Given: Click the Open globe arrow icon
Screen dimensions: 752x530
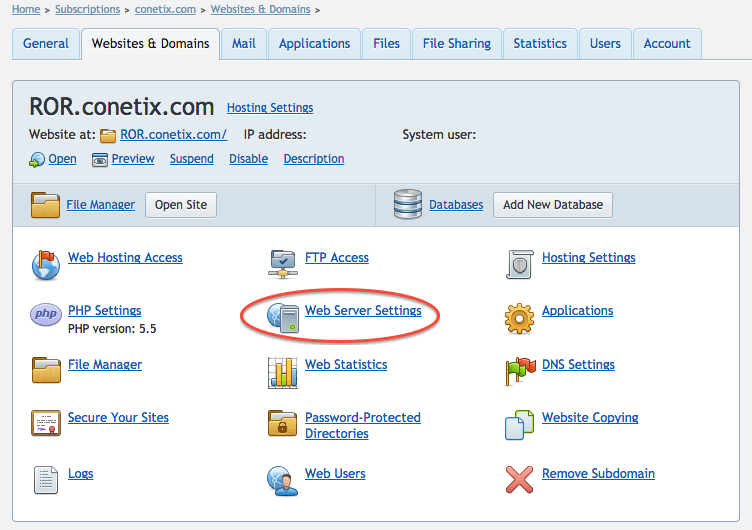Looking at the screenshot, I should coord(36,160).
